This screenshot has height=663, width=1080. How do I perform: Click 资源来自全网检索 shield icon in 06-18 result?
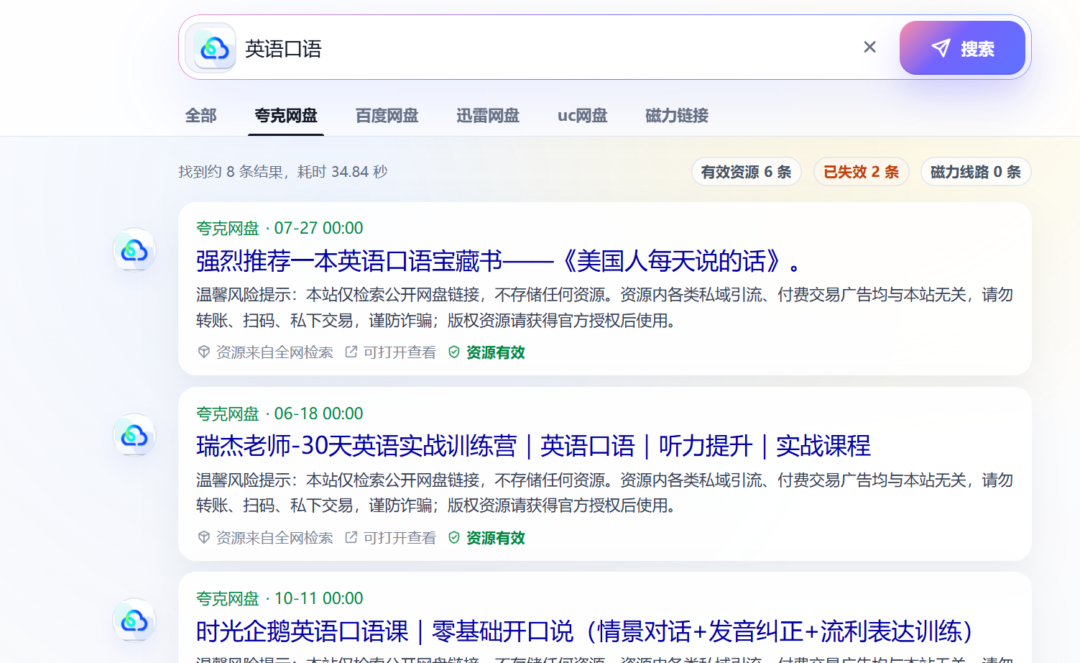point(203,537)
